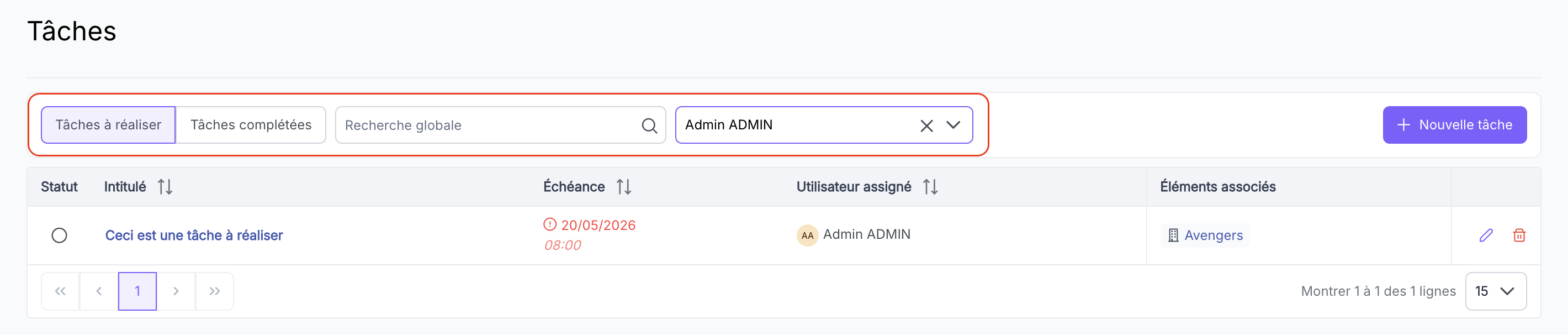Click the Statut column header
The height and width of the screenshot is (335, 1568).
pos(59,186)
